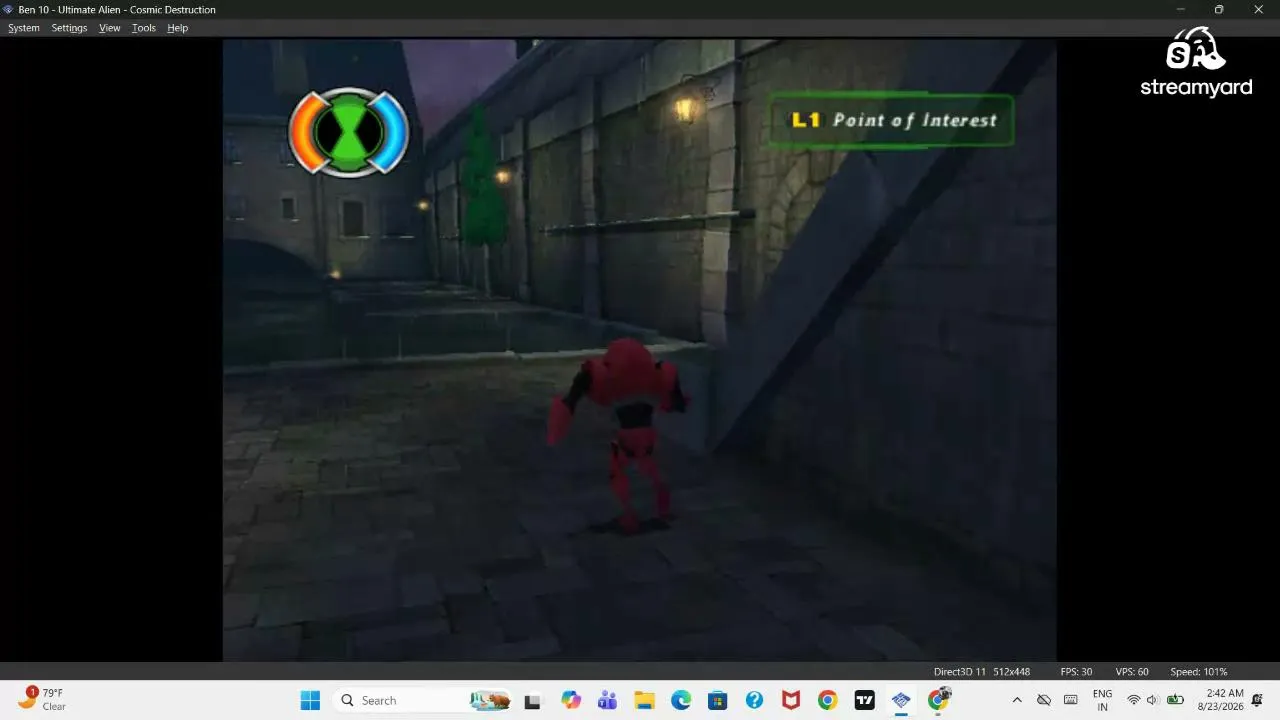
Task: Open the ENG IN language switcher
Action: (1102, 700)
